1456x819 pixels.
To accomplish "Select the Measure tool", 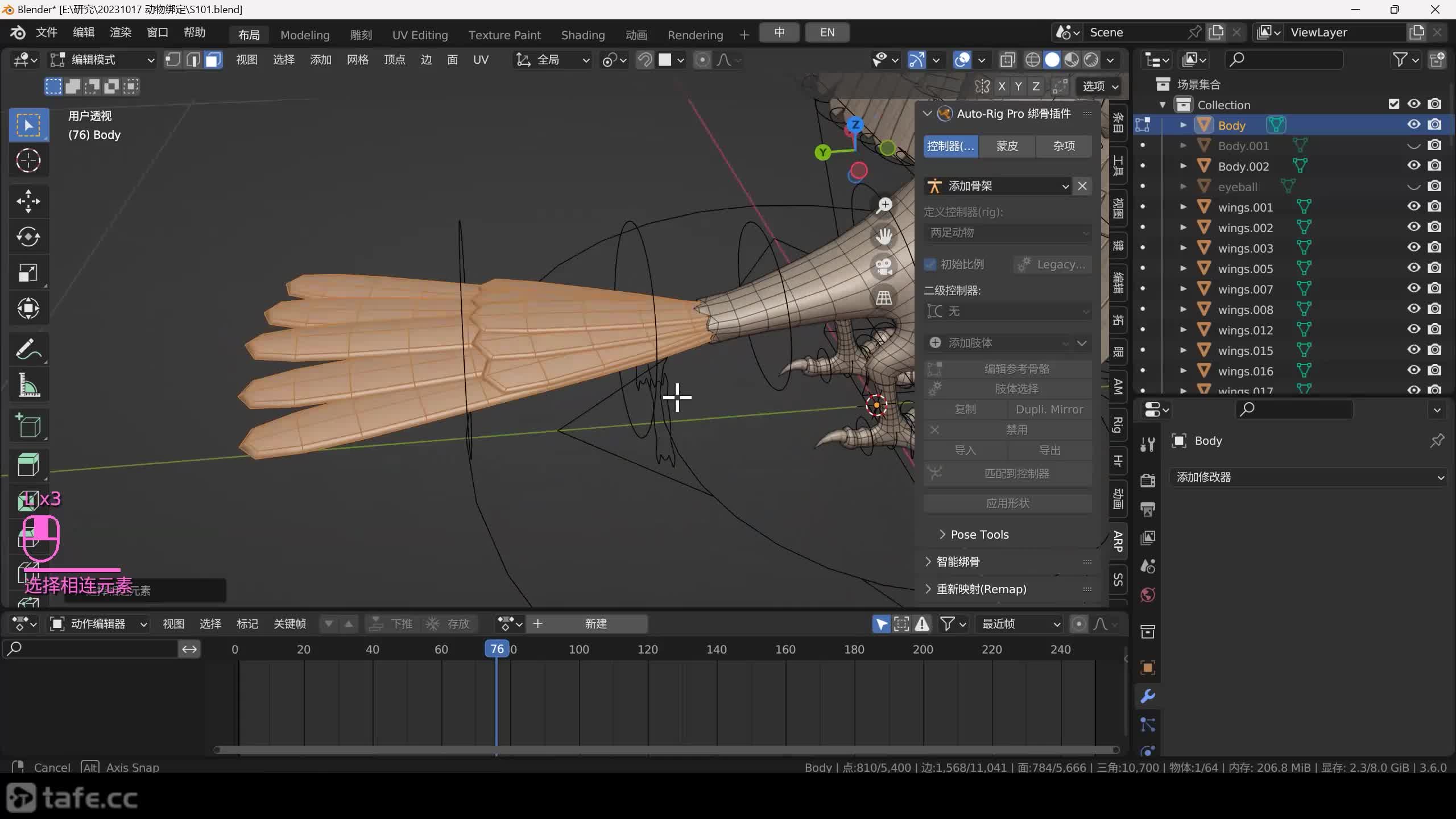I will click(x=28, y=385).
